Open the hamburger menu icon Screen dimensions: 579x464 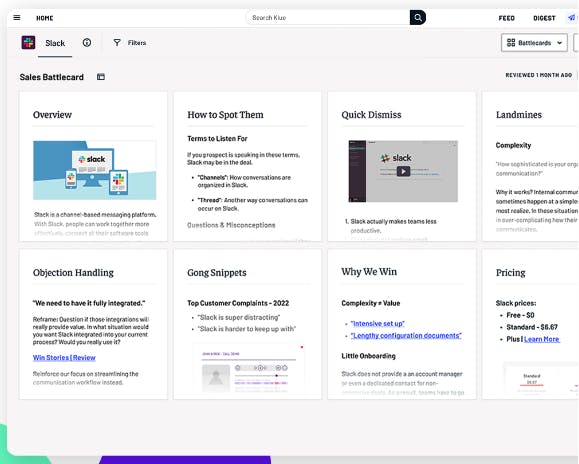(x=17, y=18)
